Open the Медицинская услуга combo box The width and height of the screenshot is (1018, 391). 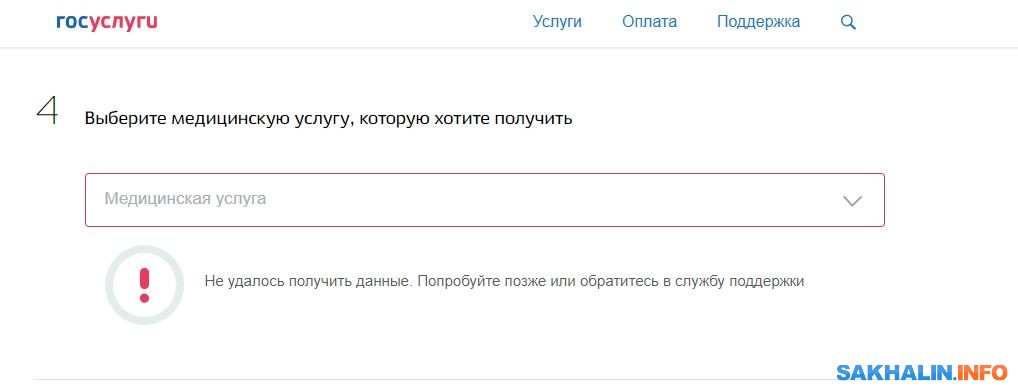click(x=484, y=200)
